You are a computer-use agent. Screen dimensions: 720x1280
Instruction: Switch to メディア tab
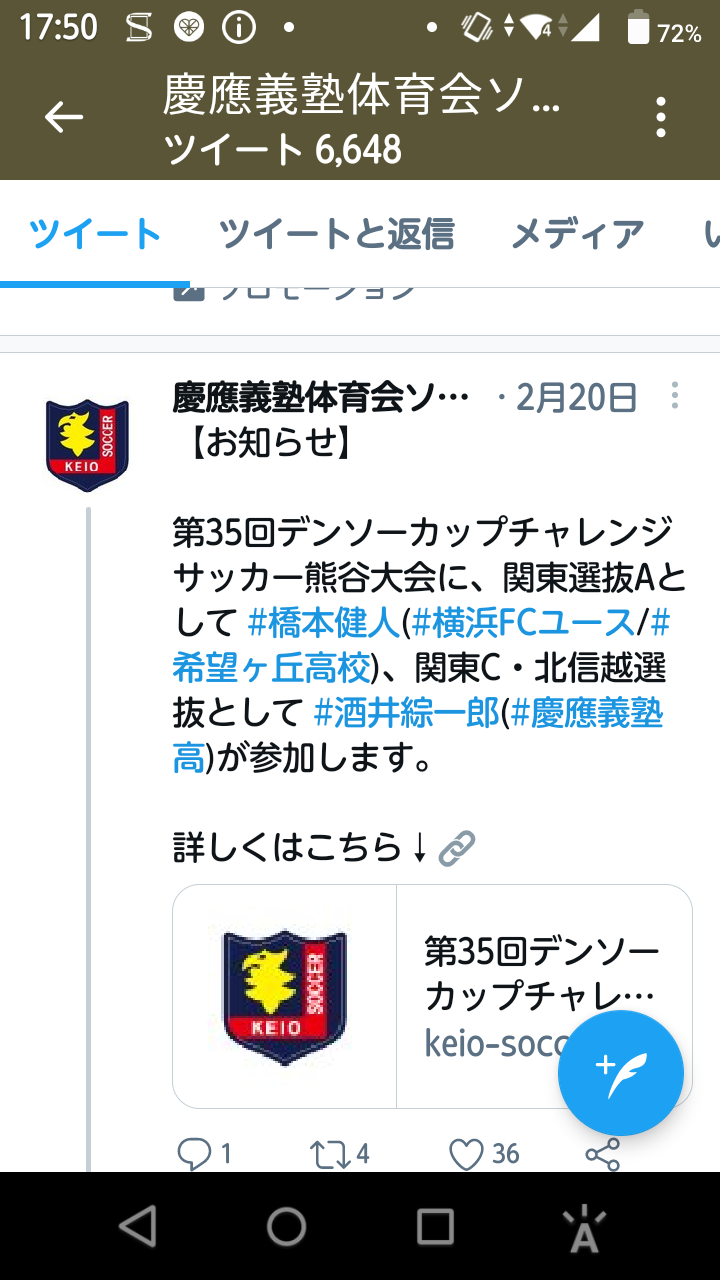tap(577, 234)
